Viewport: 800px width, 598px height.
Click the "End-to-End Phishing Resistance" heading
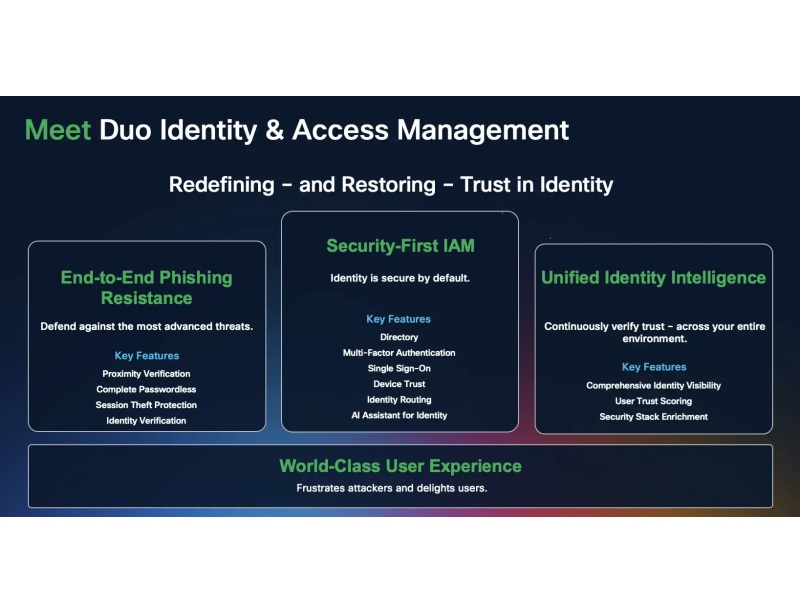[146, 288]
